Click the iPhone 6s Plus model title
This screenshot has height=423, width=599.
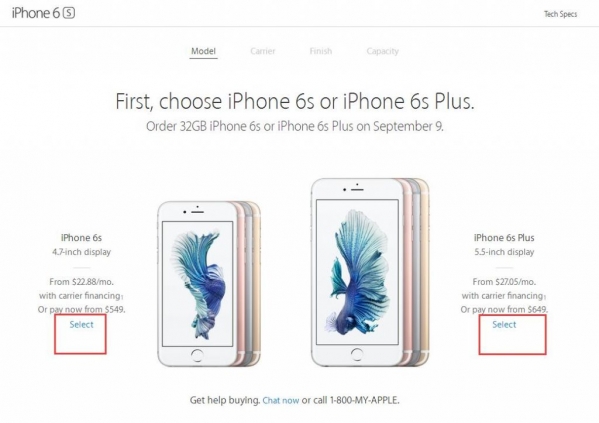(504, 238)
